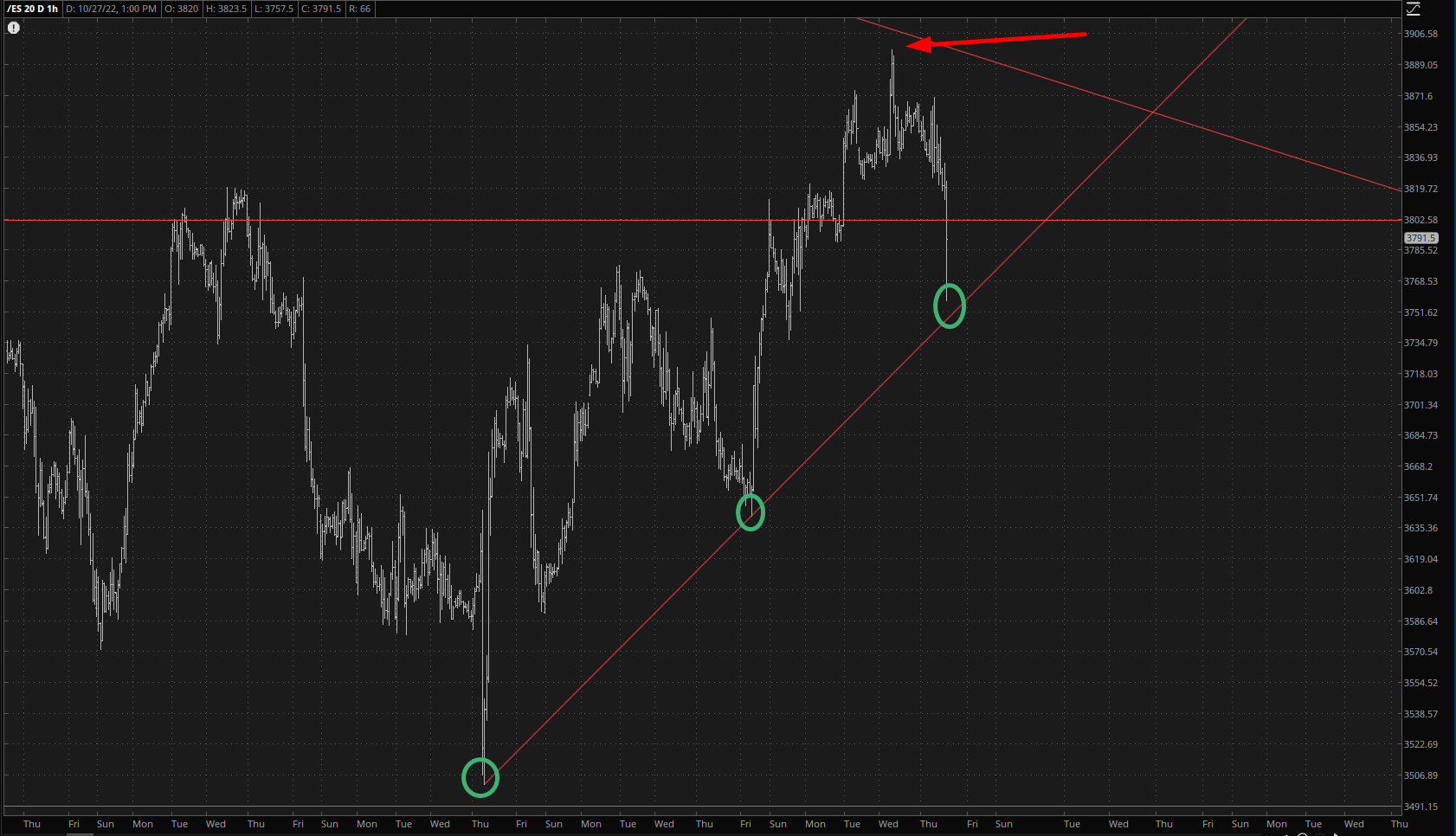This screenshot has height=836, width=1456.
Task: Click the 3768.53 price axis label
Action: [1421, 281]
